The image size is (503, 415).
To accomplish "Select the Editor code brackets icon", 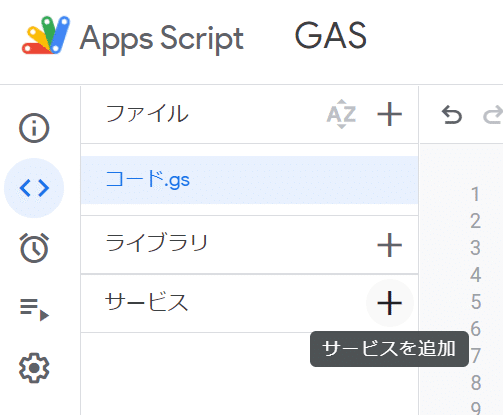I will coord(34,188).
